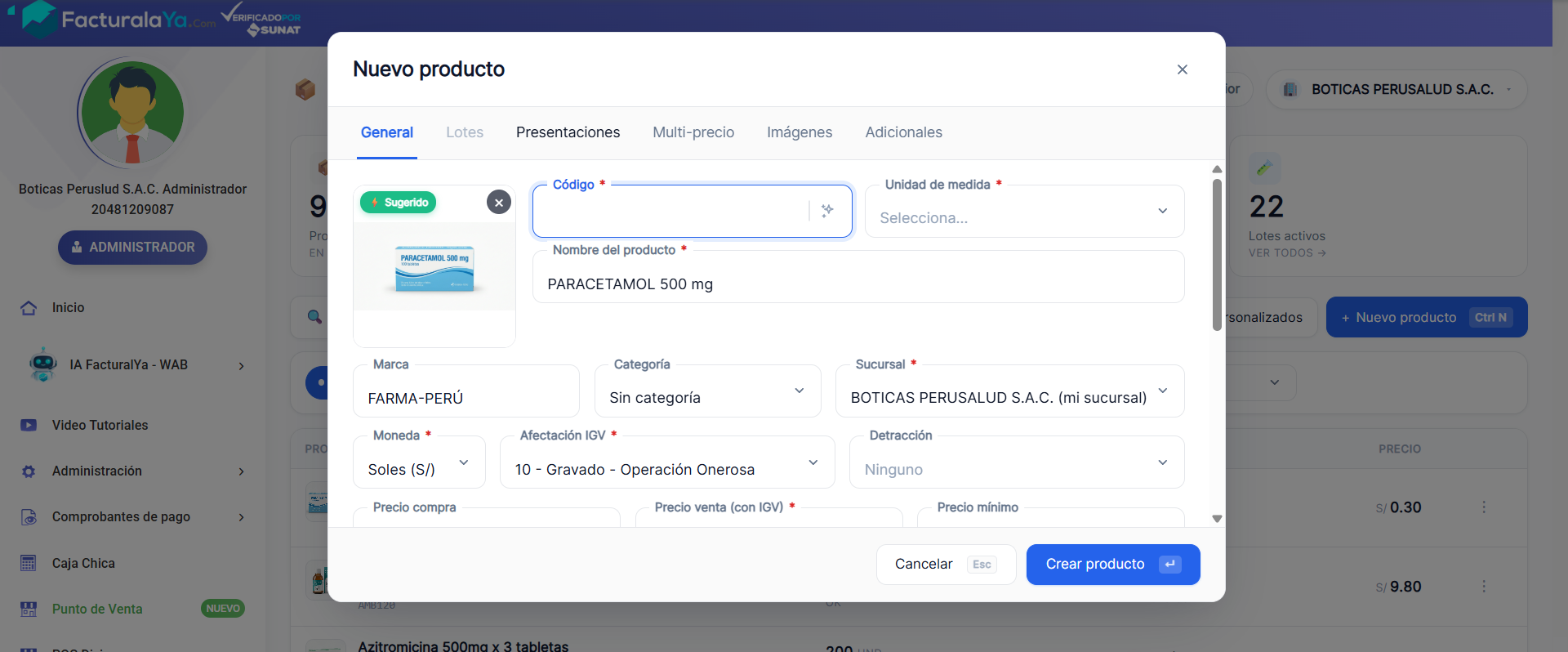Open the Sucursal dropdown

(x=1010, y=391)
